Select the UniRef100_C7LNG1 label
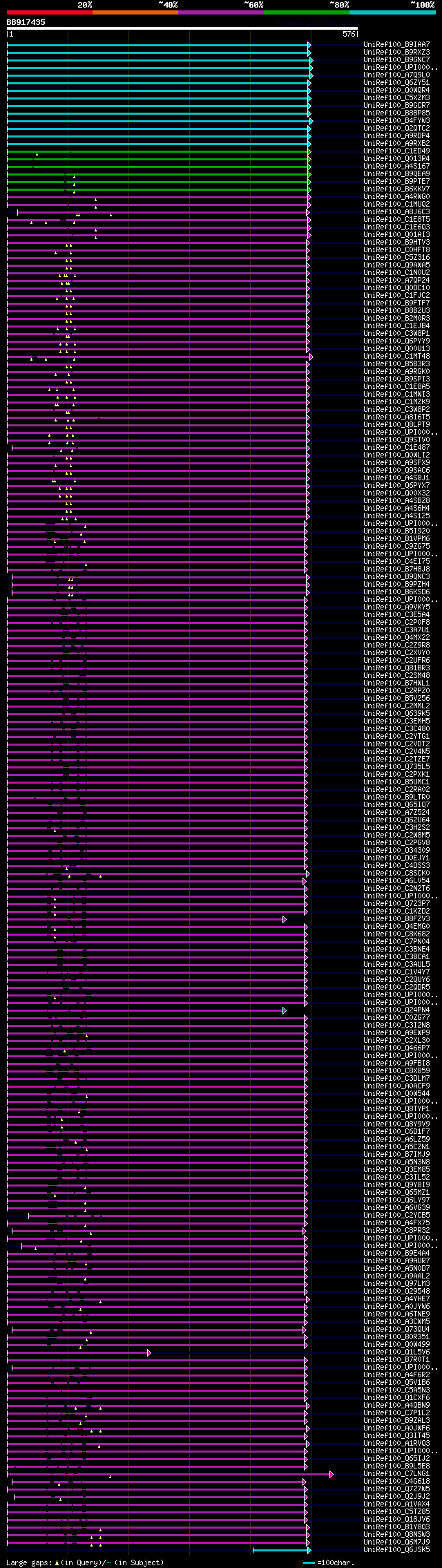Screen dimensions: 442x1568 (396, 1473)
